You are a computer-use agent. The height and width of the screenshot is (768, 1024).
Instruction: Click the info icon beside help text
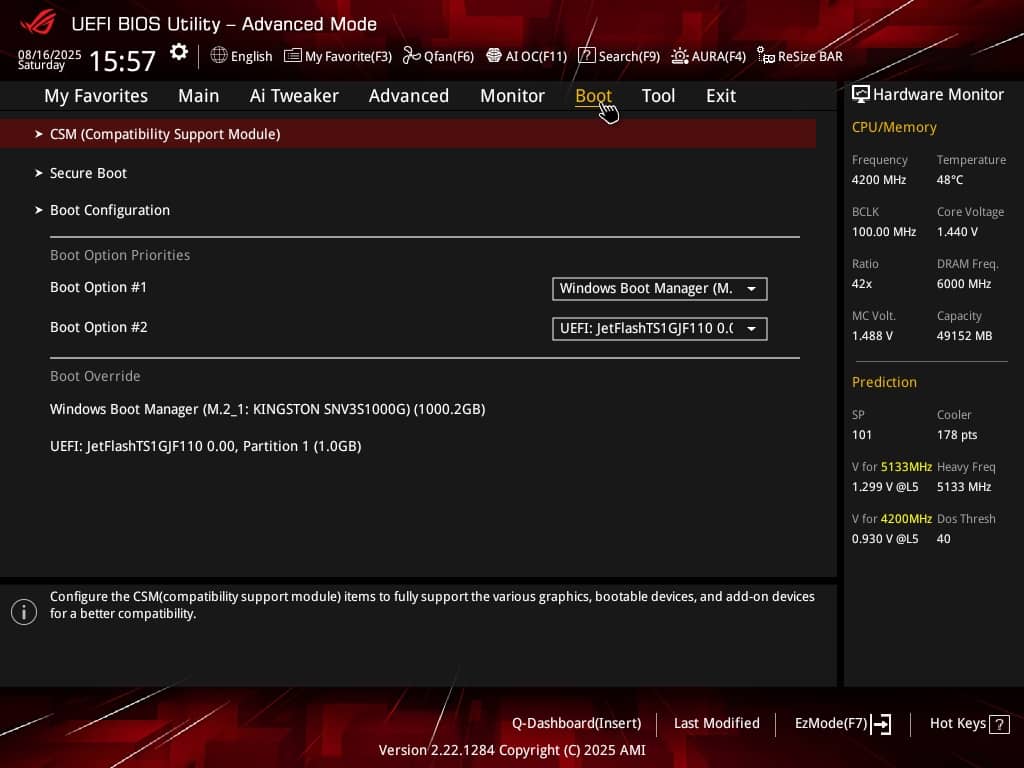24,612
